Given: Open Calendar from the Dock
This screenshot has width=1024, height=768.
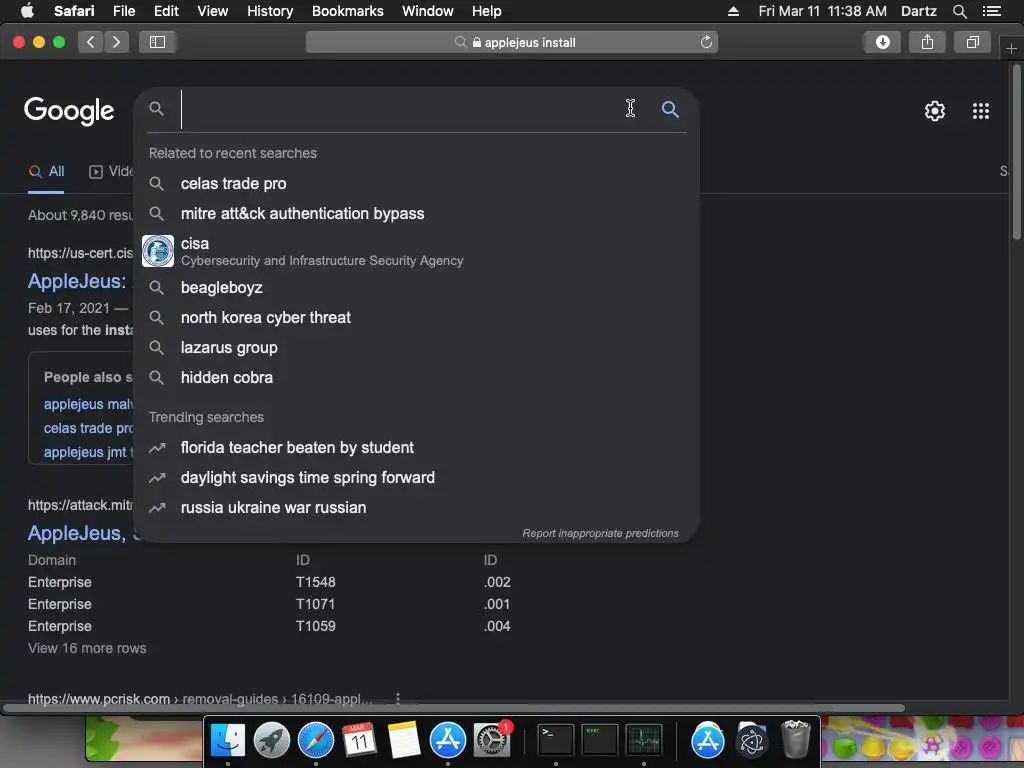Looking at the screenshot, I should 360,741.
